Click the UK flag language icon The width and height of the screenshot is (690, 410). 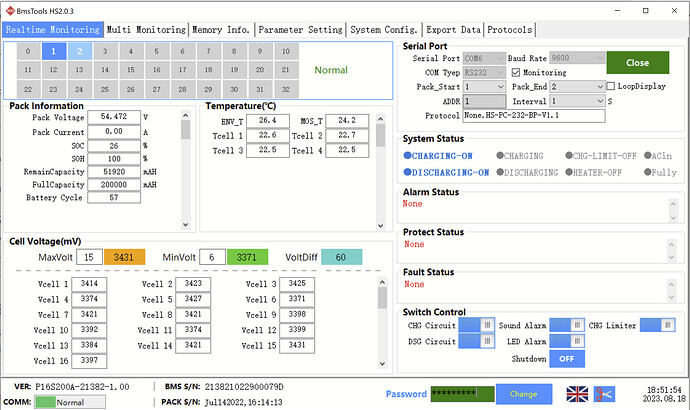pyautogui.click(x=577, y=394)
